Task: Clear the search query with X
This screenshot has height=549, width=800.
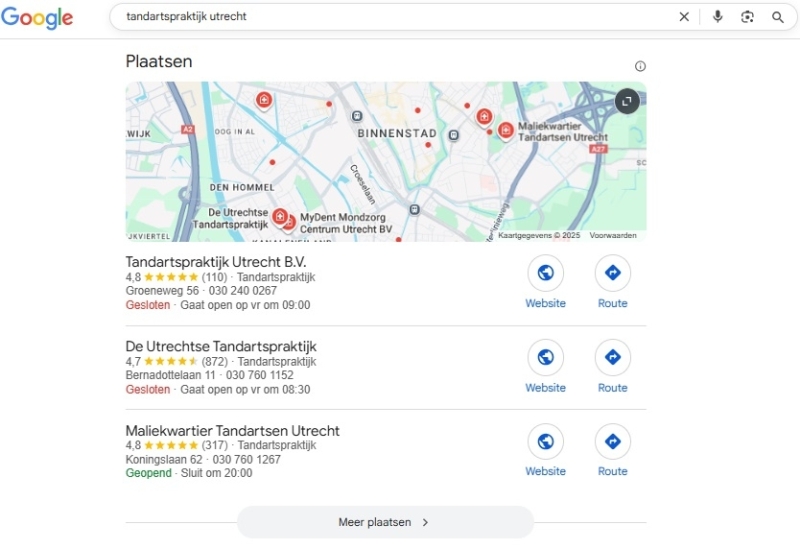Action: point(684,17)
